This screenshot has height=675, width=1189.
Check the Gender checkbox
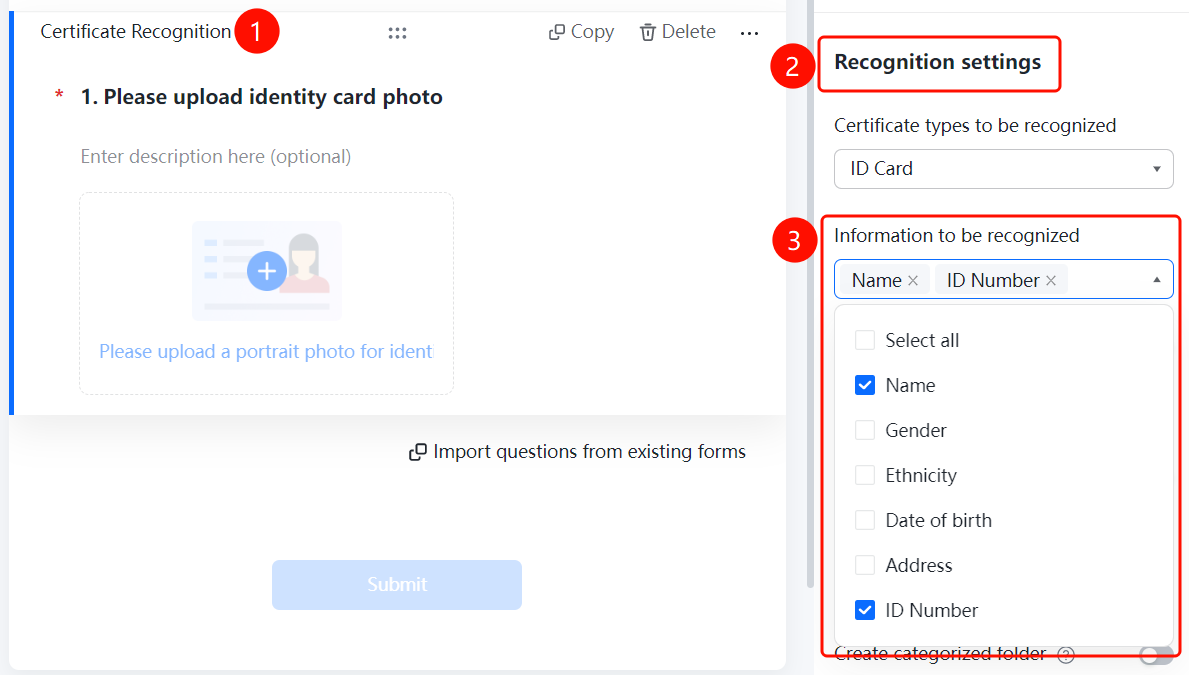864,430
